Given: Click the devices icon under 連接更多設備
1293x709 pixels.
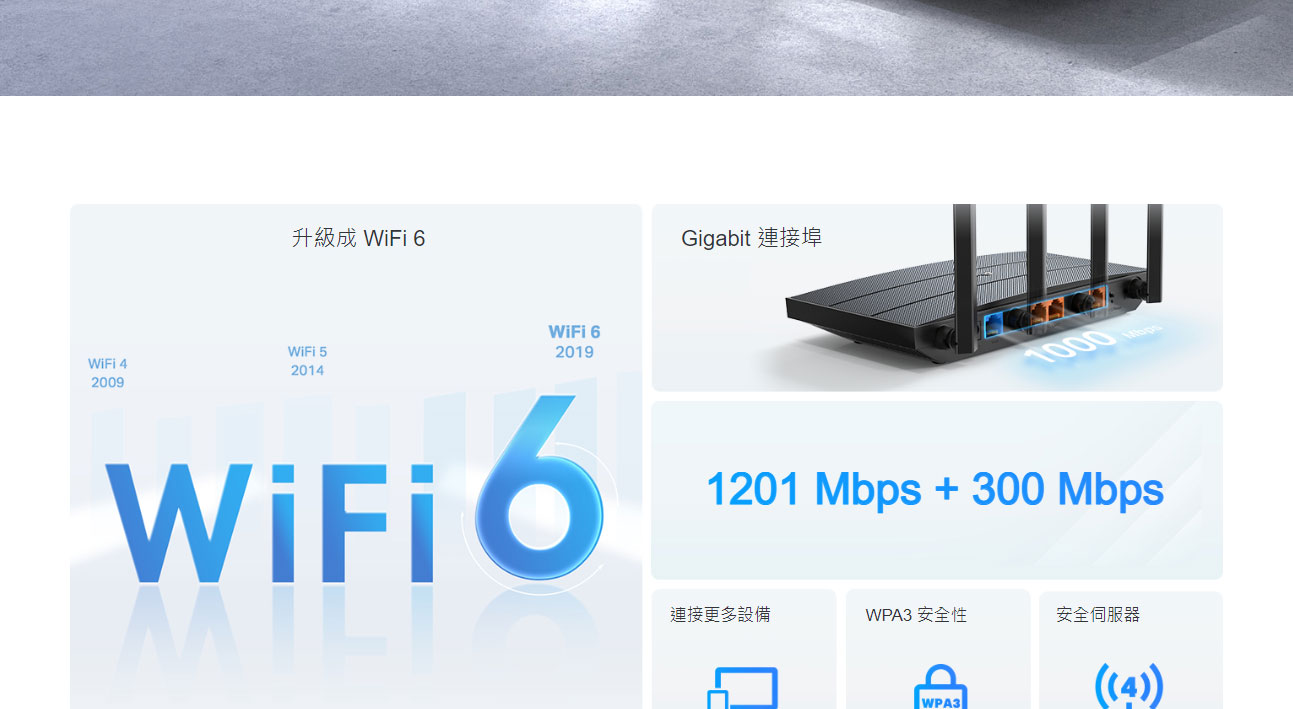Looking at the screenshot, I should click(x=742, y=688).
